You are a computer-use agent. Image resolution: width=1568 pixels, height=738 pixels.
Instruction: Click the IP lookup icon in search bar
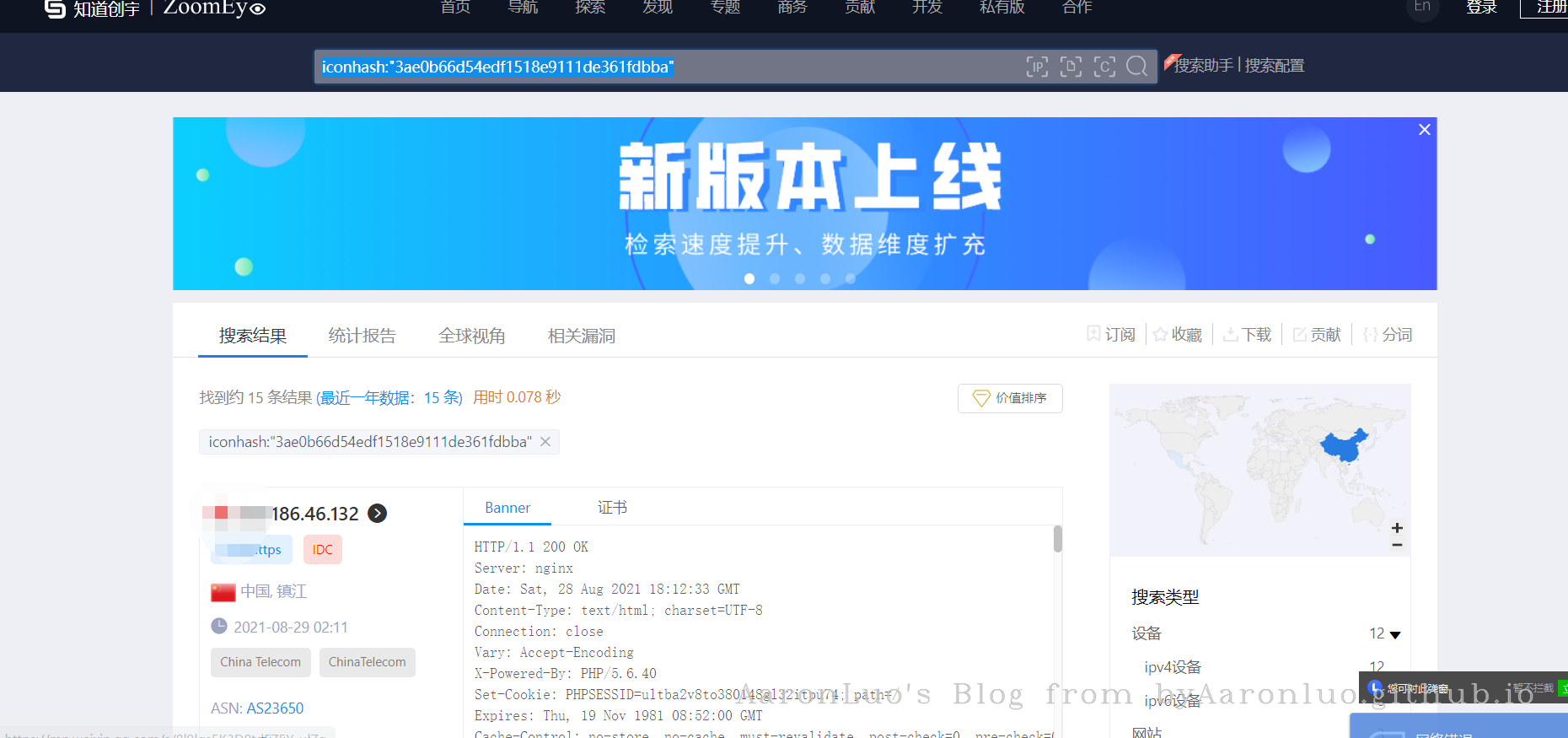pyautogui.click(x=1037, y=67)
